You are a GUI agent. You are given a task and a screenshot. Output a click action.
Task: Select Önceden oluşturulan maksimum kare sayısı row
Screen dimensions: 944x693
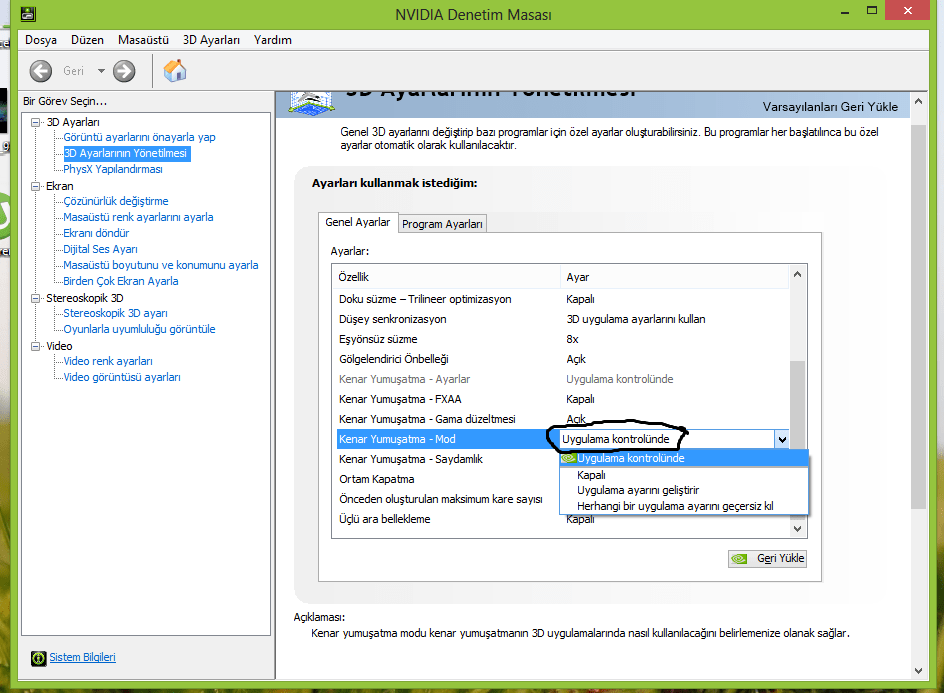(x=448, y=499)
